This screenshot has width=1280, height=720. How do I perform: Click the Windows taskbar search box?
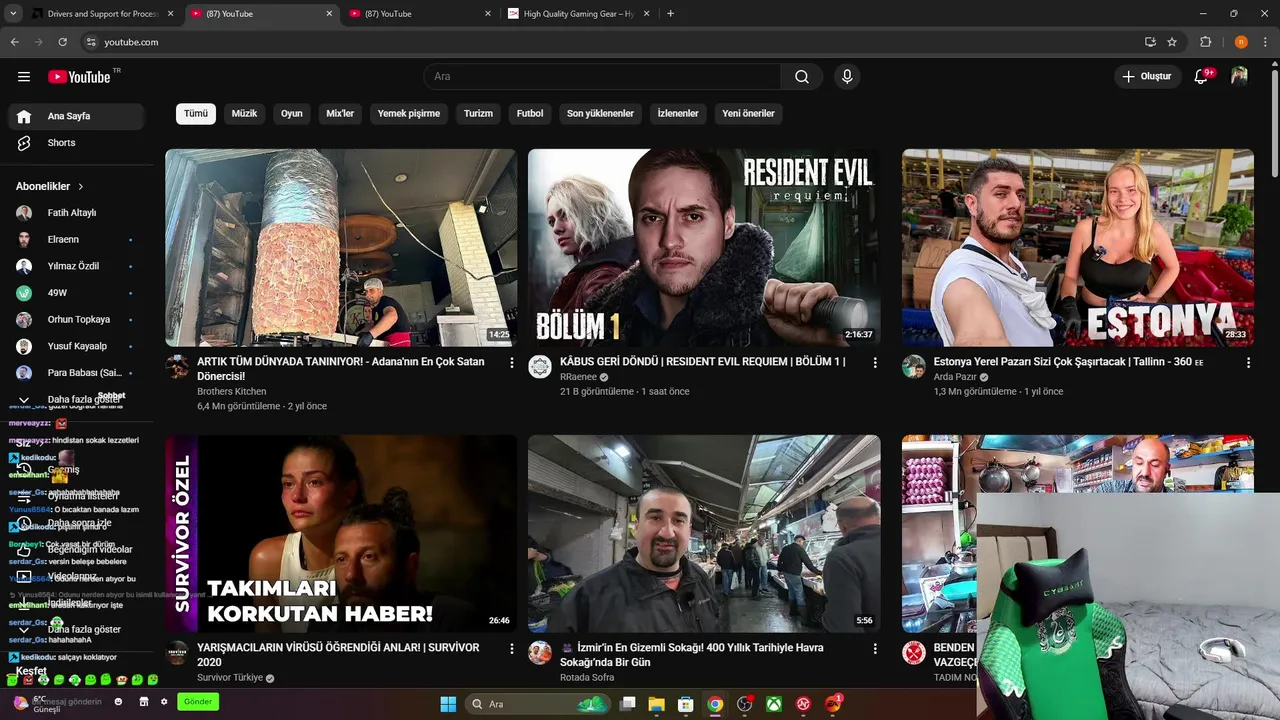(x=538, y=704)
